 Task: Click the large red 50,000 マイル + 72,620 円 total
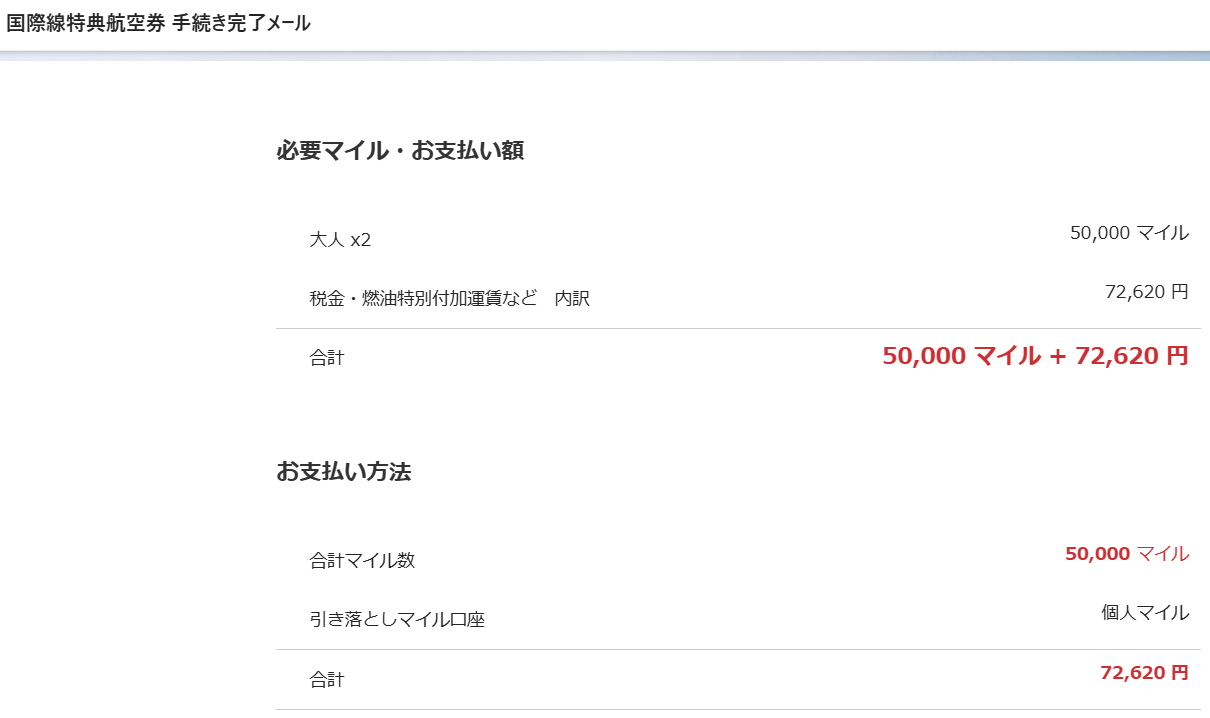click(1035, 356)
